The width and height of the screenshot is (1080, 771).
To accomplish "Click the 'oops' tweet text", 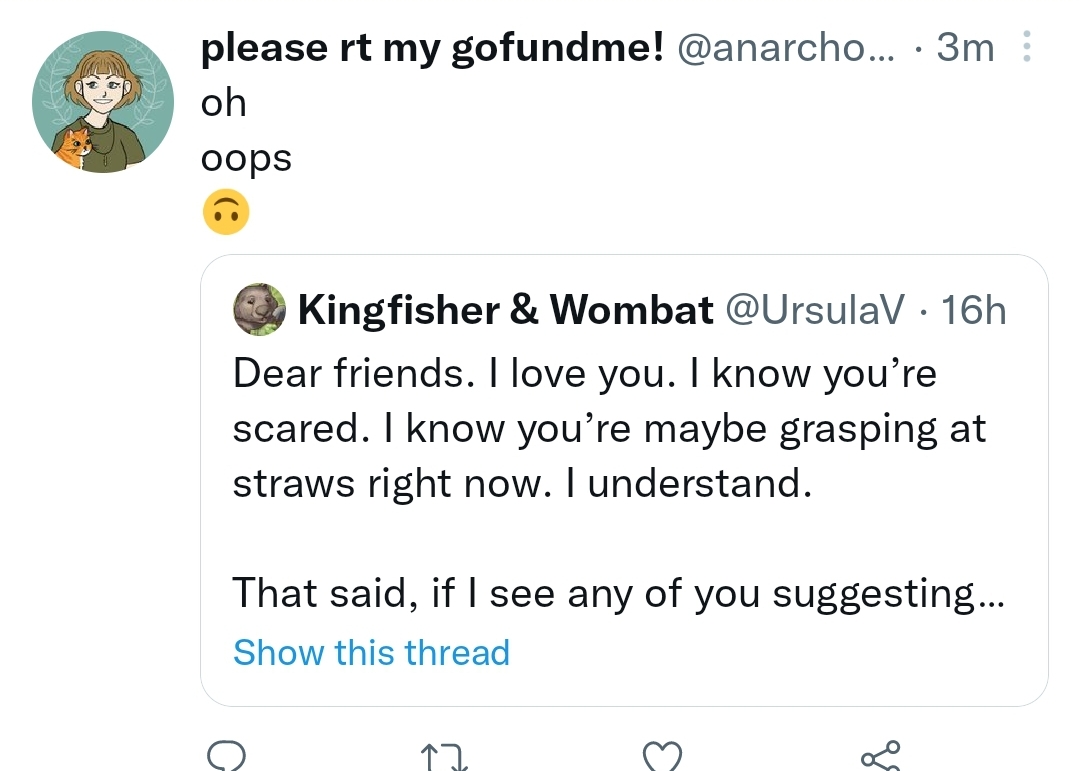I will pos(246,158).
